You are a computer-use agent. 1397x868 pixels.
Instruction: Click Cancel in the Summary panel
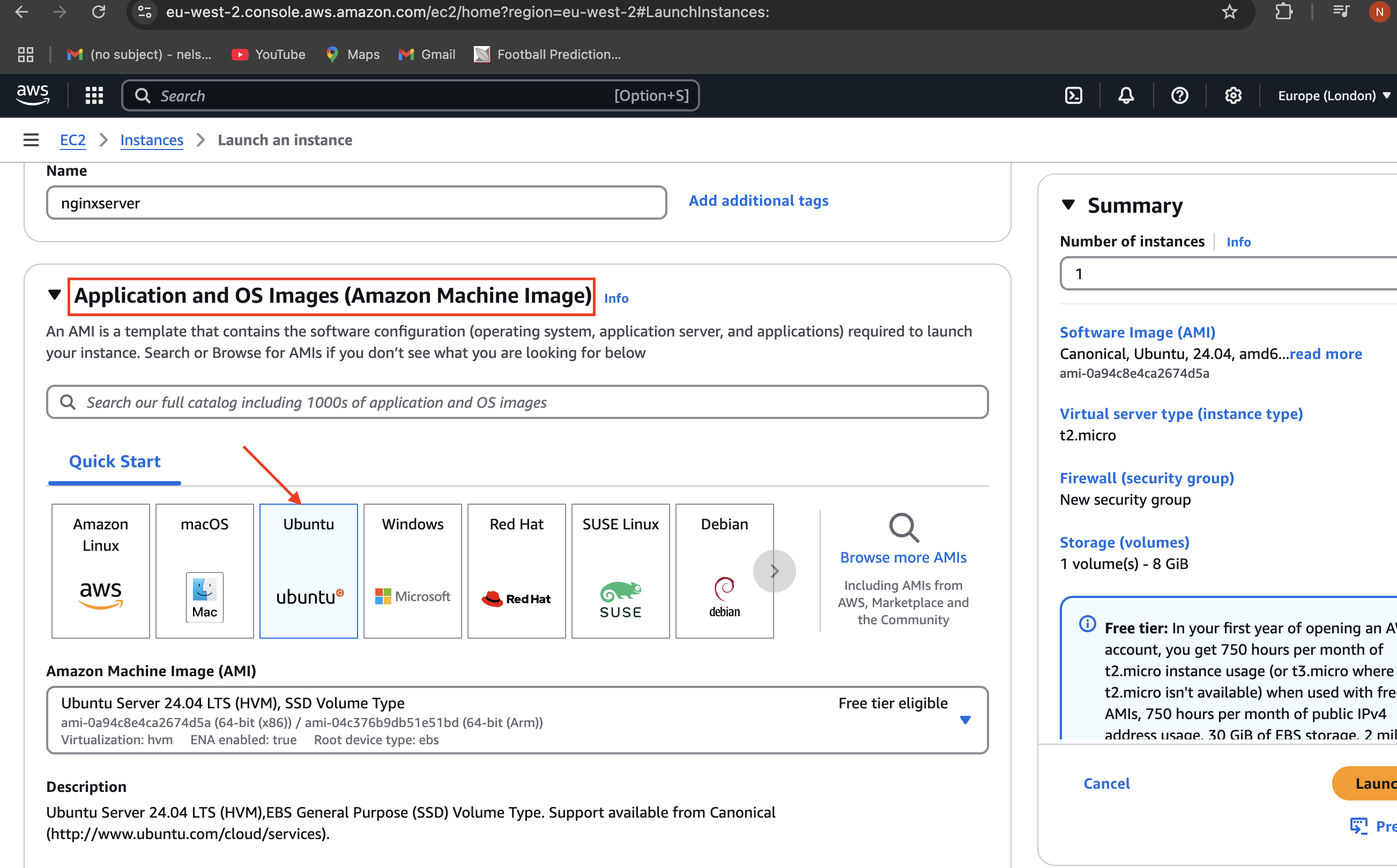tap(1106, 783)
